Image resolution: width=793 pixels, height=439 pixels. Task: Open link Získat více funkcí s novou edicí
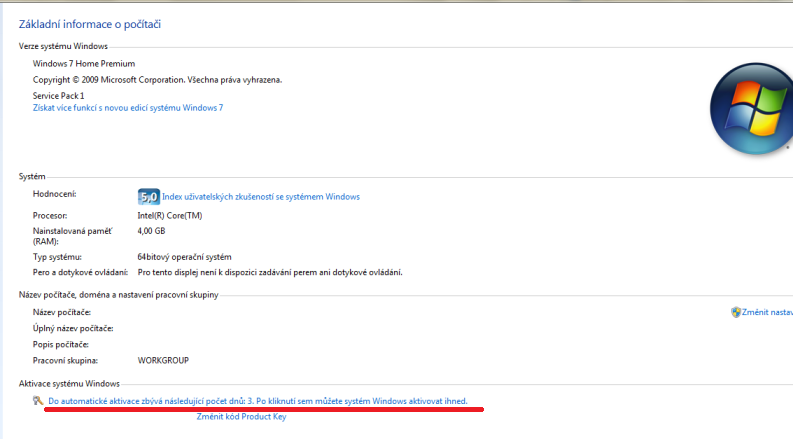(x=128, y=107)
